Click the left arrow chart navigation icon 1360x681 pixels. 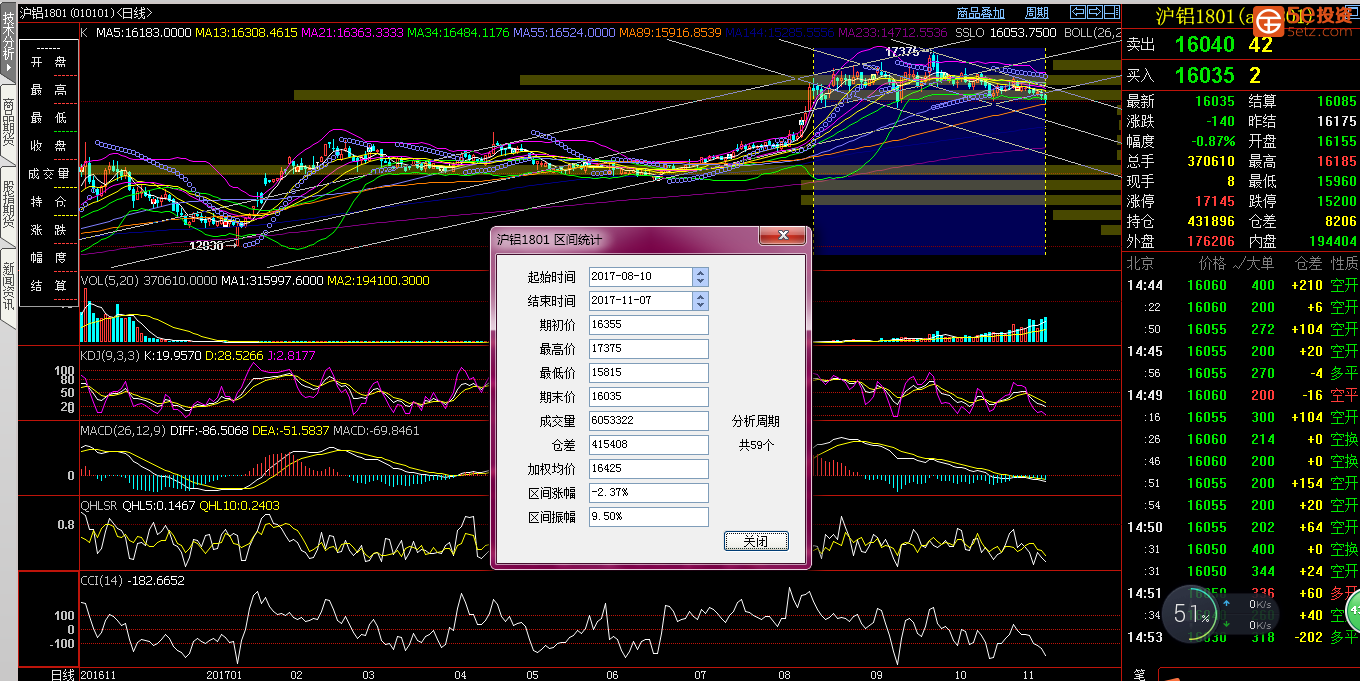(1078, 12)
